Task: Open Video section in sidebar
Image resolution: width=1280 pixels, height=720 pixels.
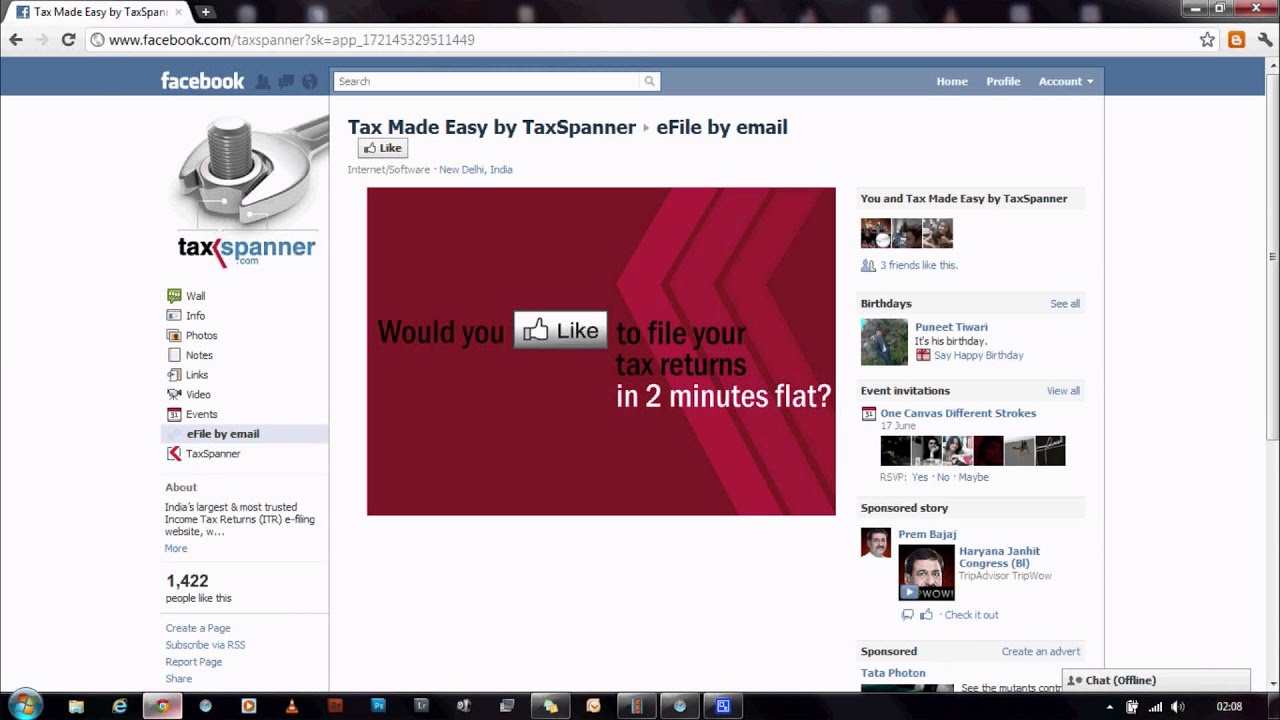Action: click(198, 394)
